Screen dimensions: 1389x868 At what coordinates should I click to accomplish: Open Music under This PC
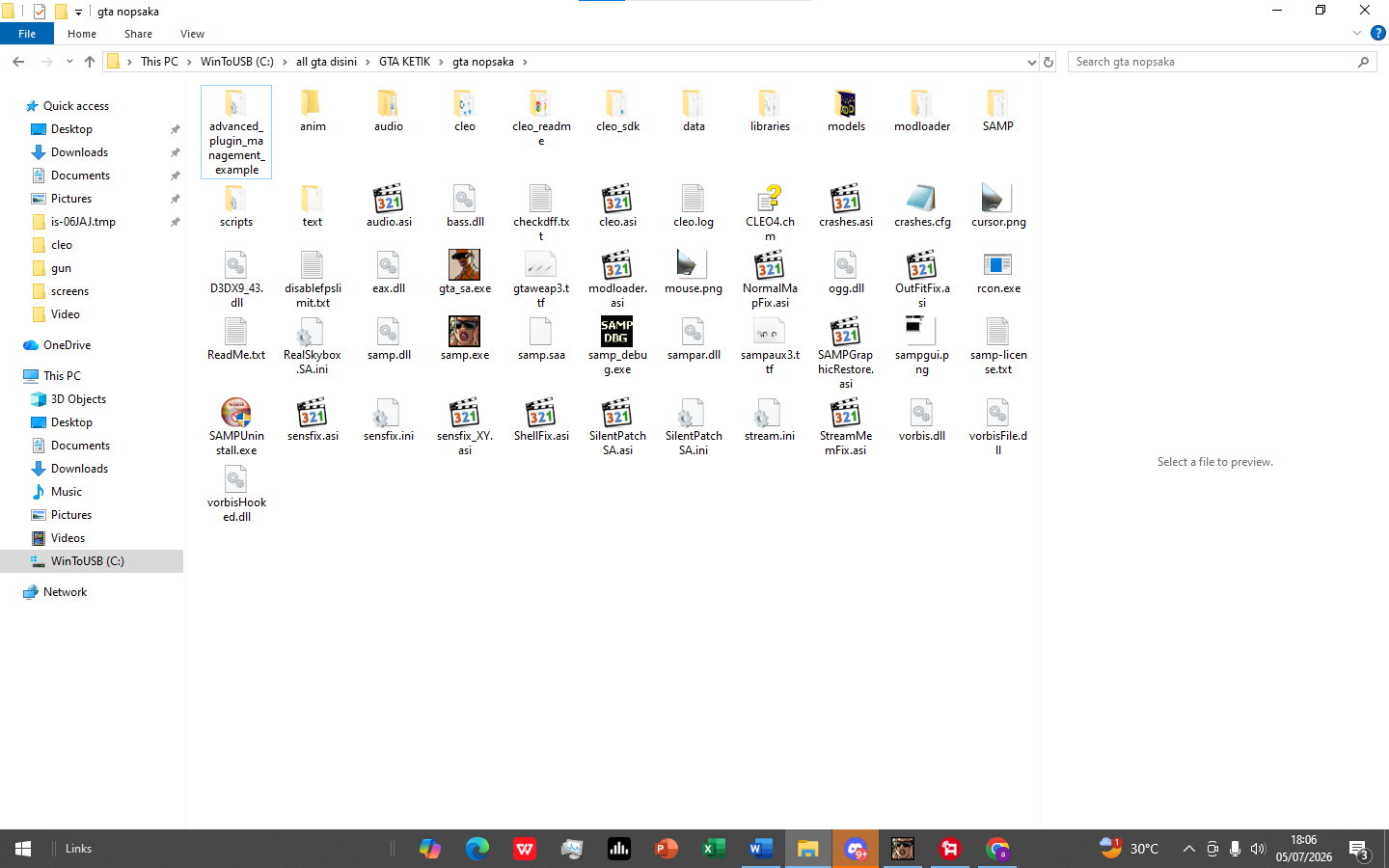click(x=67, y=492)
